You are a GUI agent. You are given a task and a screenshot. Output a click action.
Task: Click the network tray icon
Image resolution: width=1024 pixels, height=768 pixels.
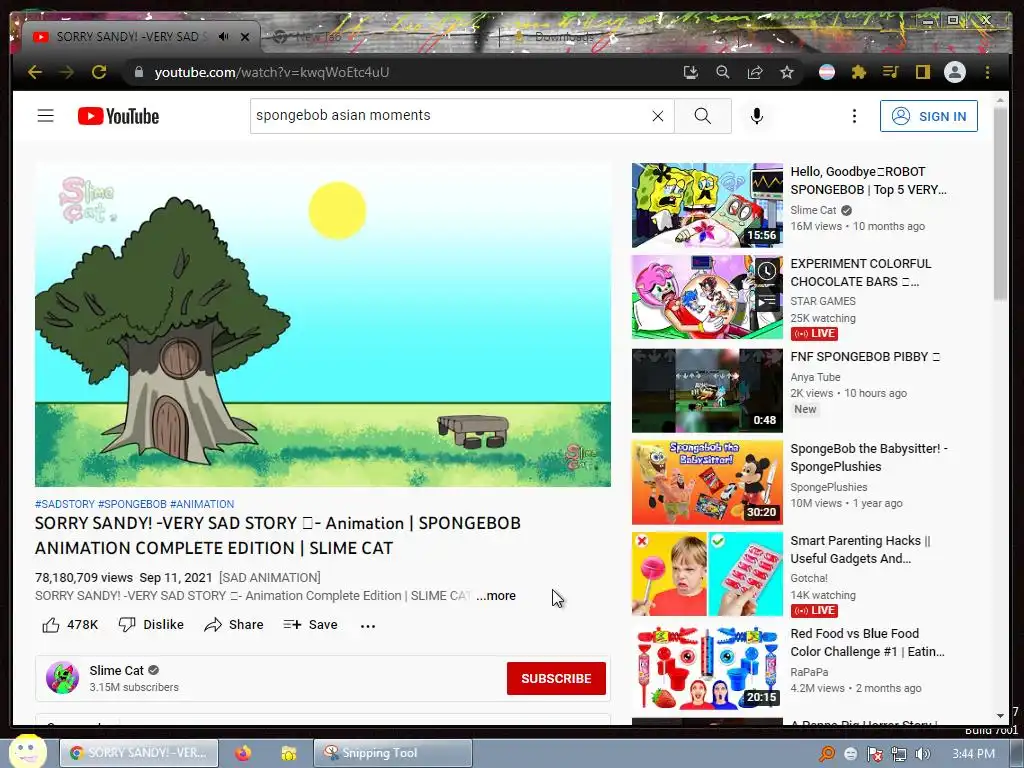[x=899, y=754]
